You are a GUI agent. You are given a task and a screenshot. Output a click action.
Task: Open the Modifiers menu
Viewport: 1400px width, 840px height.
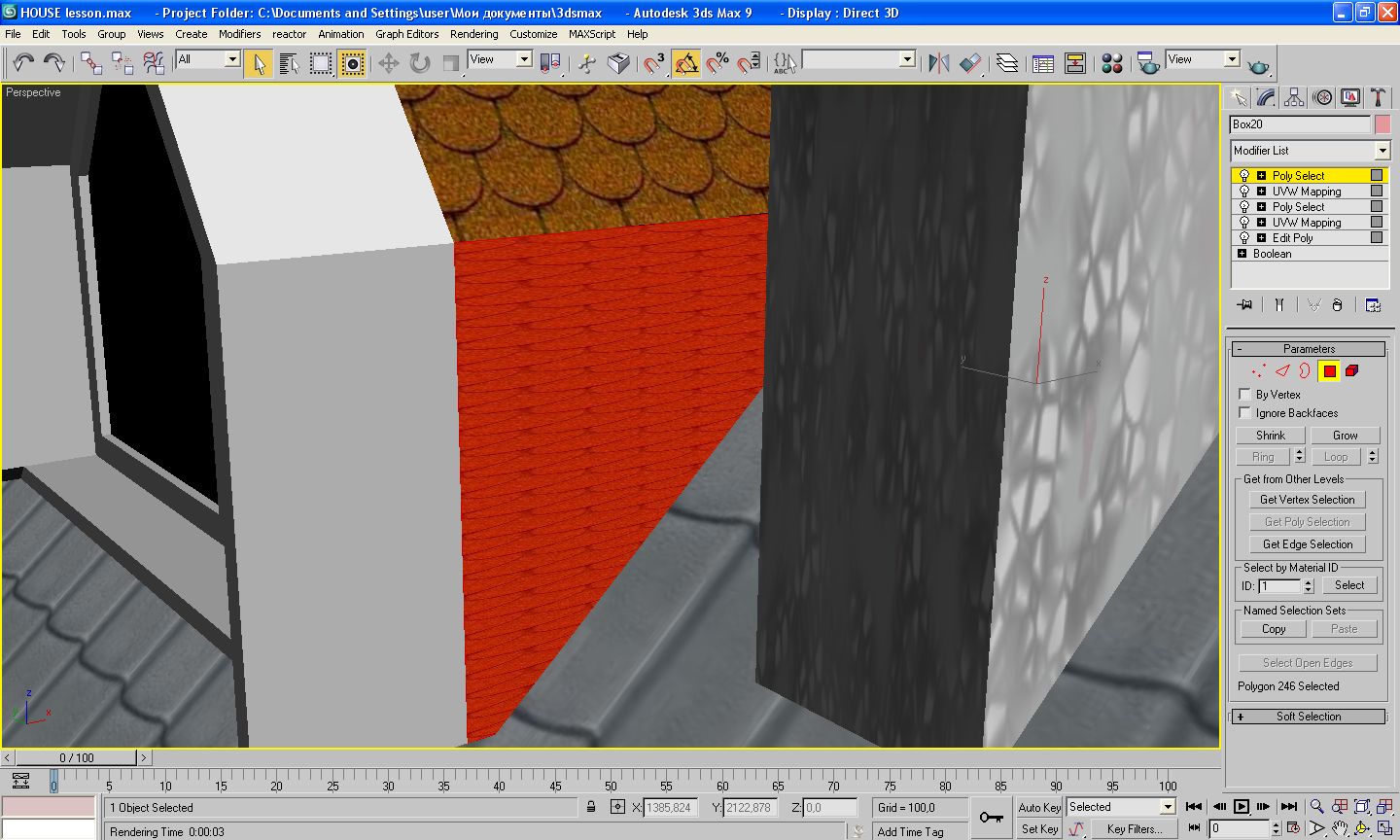pyautogui.click(x=239, y=34)
